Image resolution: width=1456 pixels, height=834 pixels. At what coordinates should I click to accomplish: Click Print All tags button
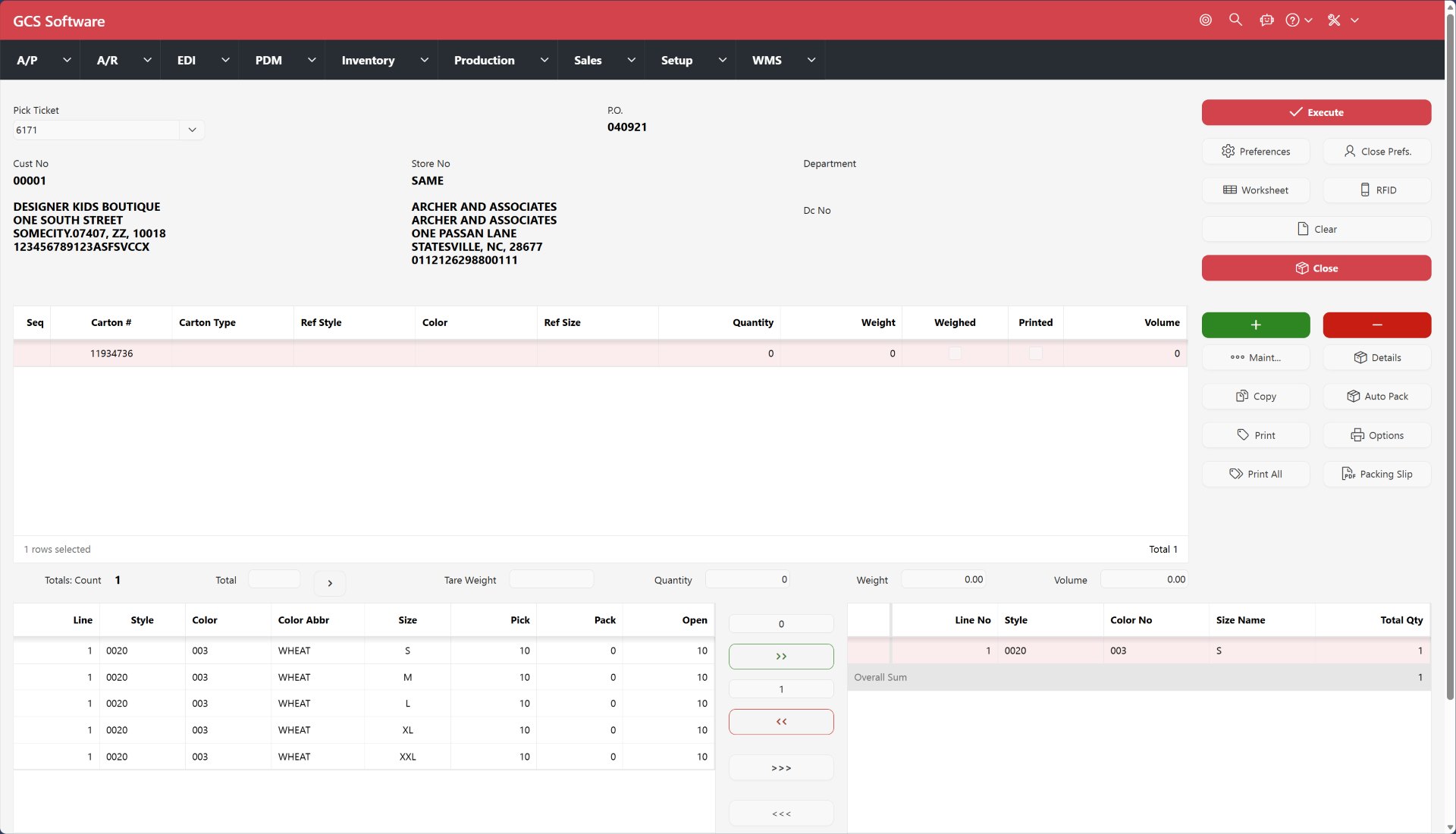1256,474
